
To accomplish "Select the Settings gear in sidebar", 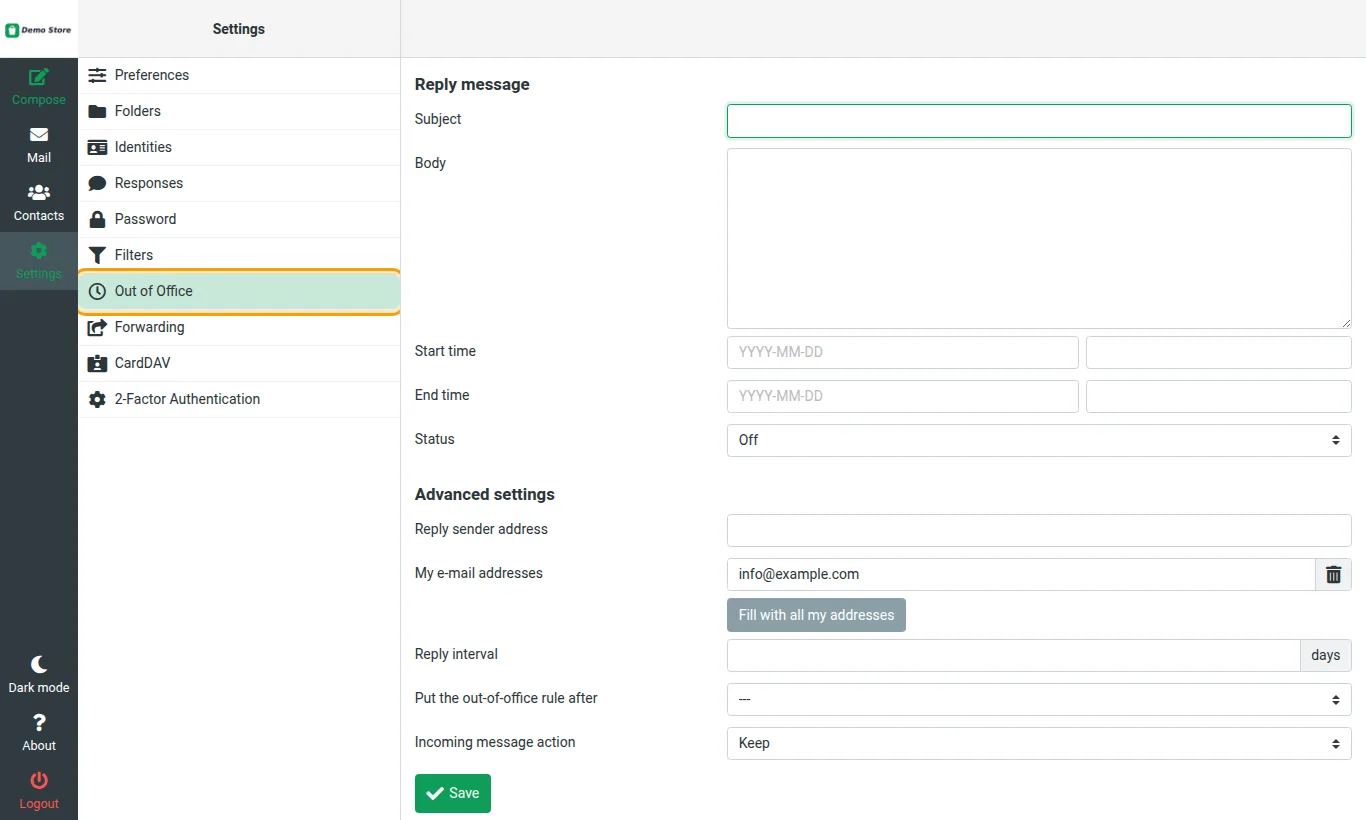I will [39, 261].
